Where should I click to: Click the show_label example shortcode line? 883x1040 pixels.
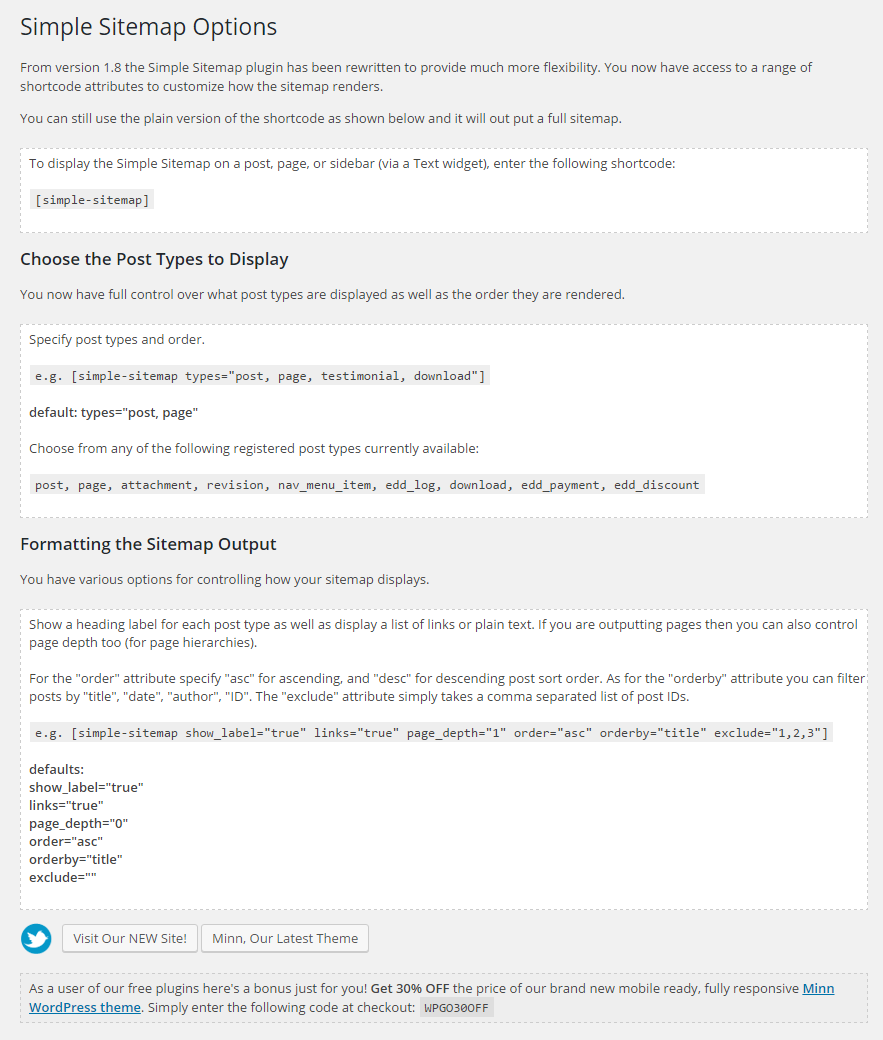coord(431,733)
